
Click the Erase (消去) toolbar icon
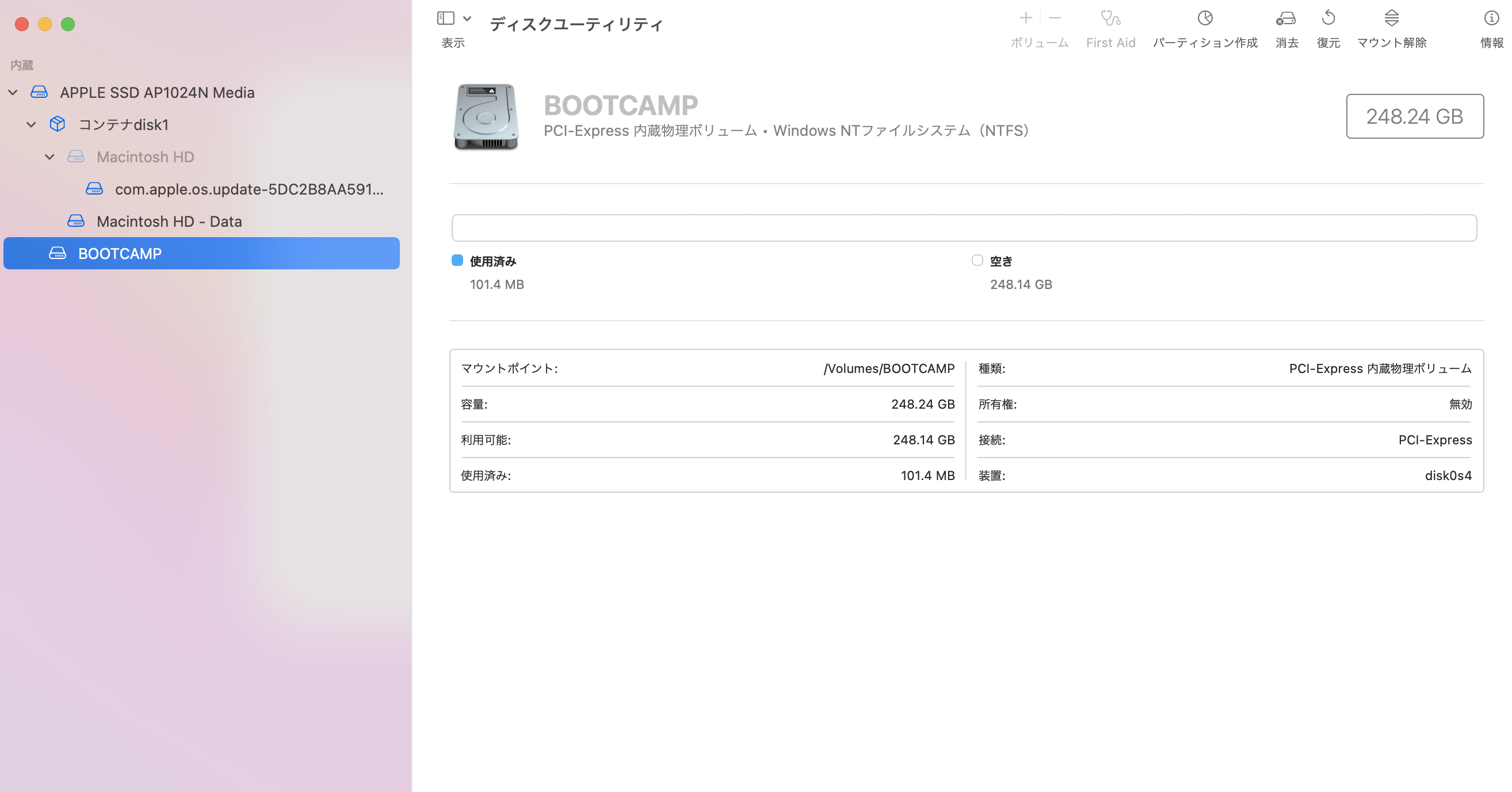point(1285,19)
